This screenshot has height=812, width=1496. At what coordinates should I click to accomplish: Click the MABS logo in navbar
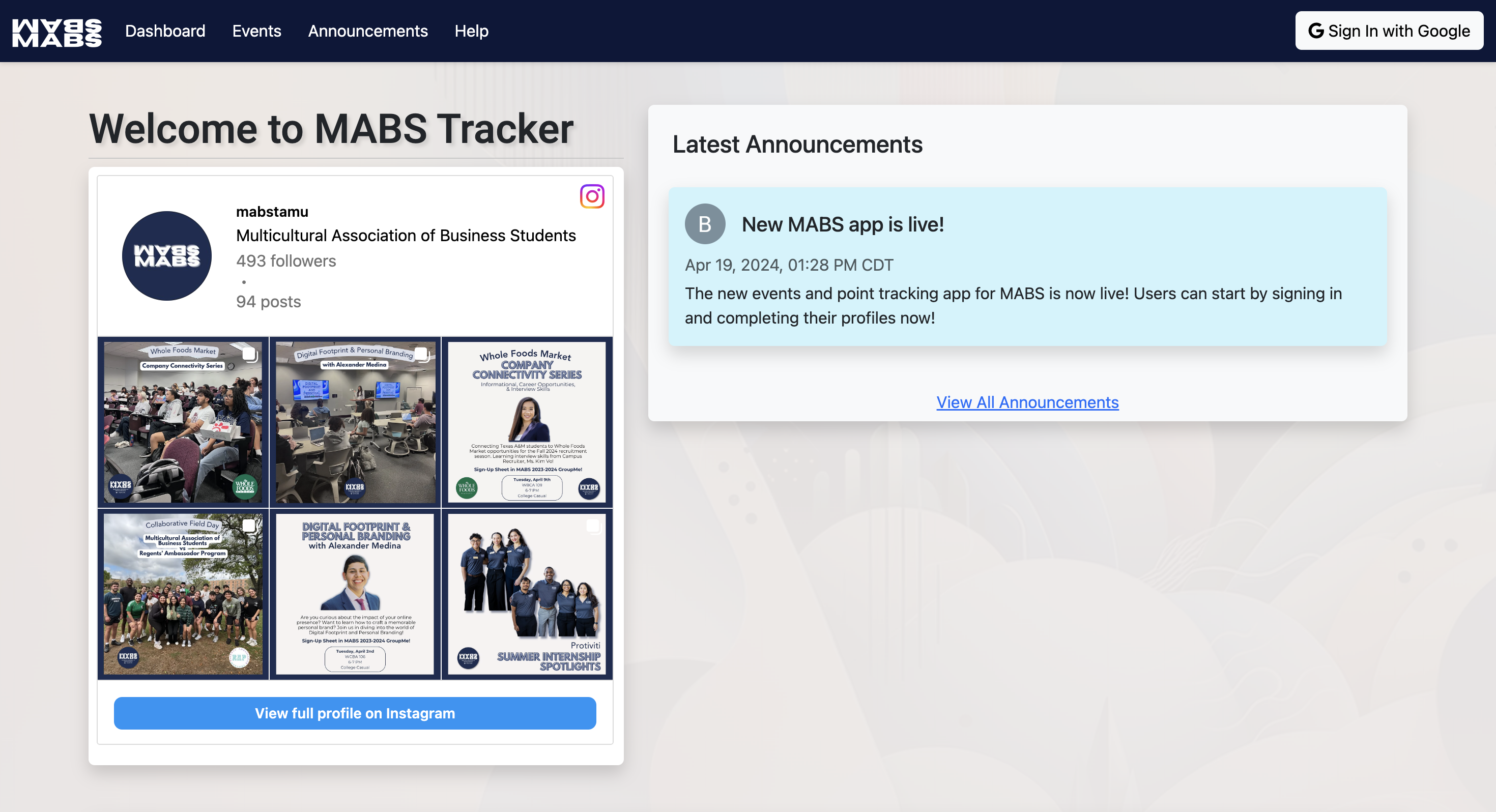[57, 32]
